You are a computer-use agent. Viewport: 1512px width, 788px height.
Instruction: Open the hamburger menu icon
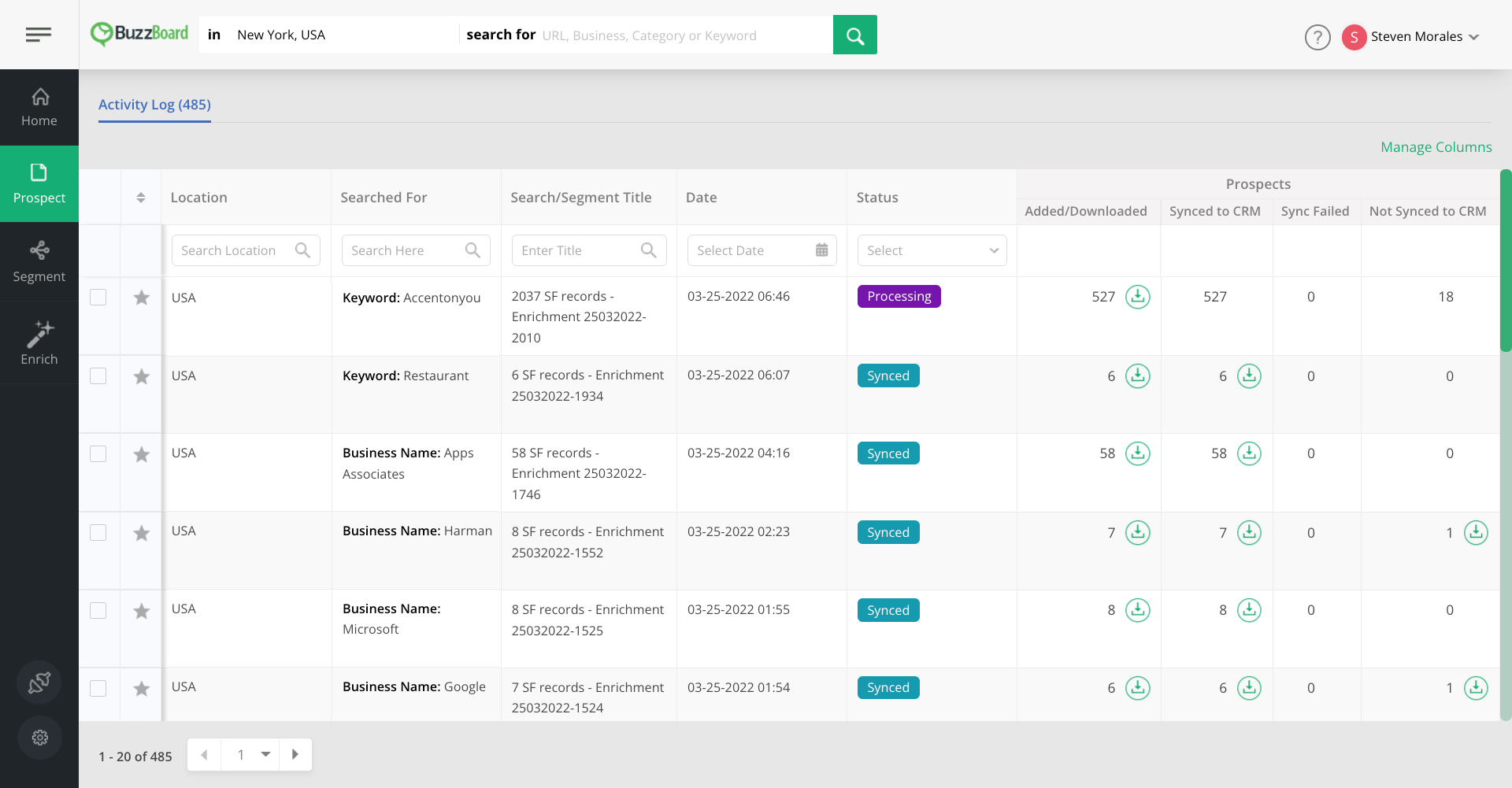[x=39, y=35]
